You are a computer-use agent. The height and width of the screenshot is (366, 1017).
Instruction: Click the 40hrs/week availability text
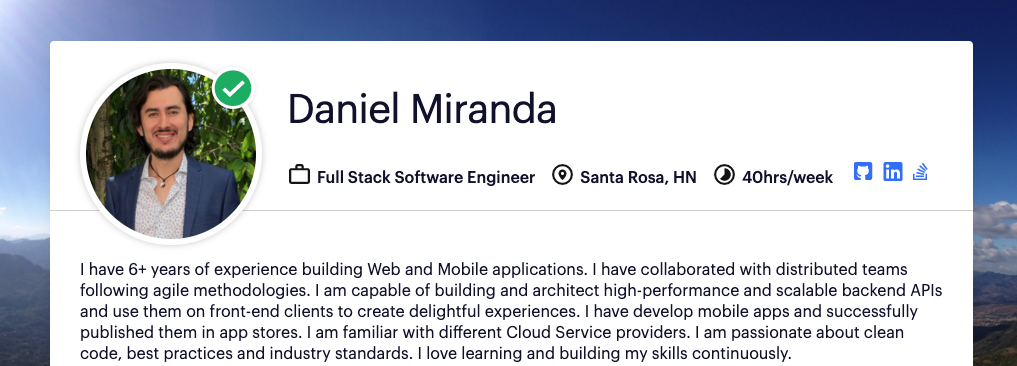(x=787, y=177)
